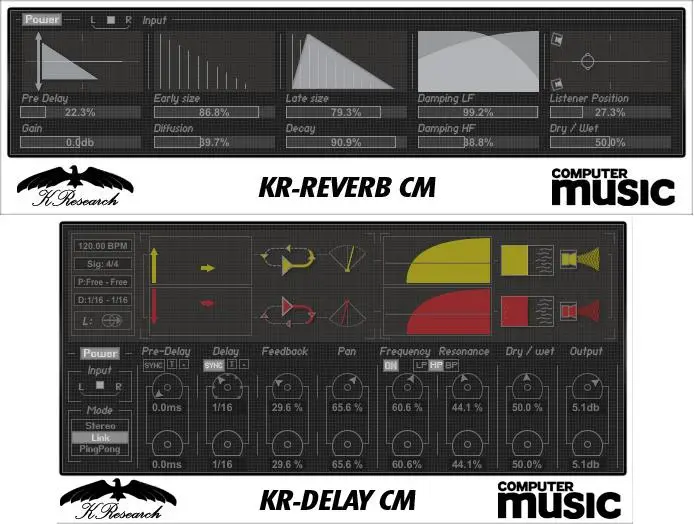
Task: Adjust the Gain 0.0db slider
Action: pos(80,142)
